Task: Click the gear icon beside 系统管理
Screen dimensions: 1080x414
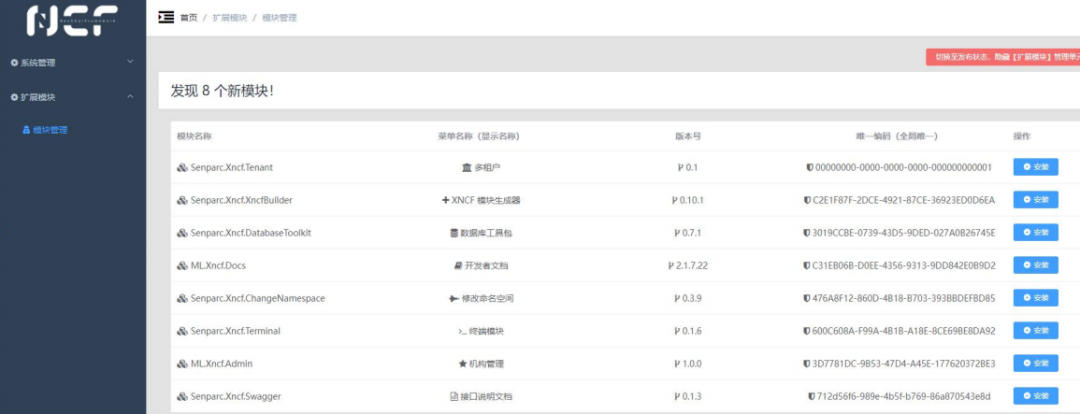Action: point(14,63)
